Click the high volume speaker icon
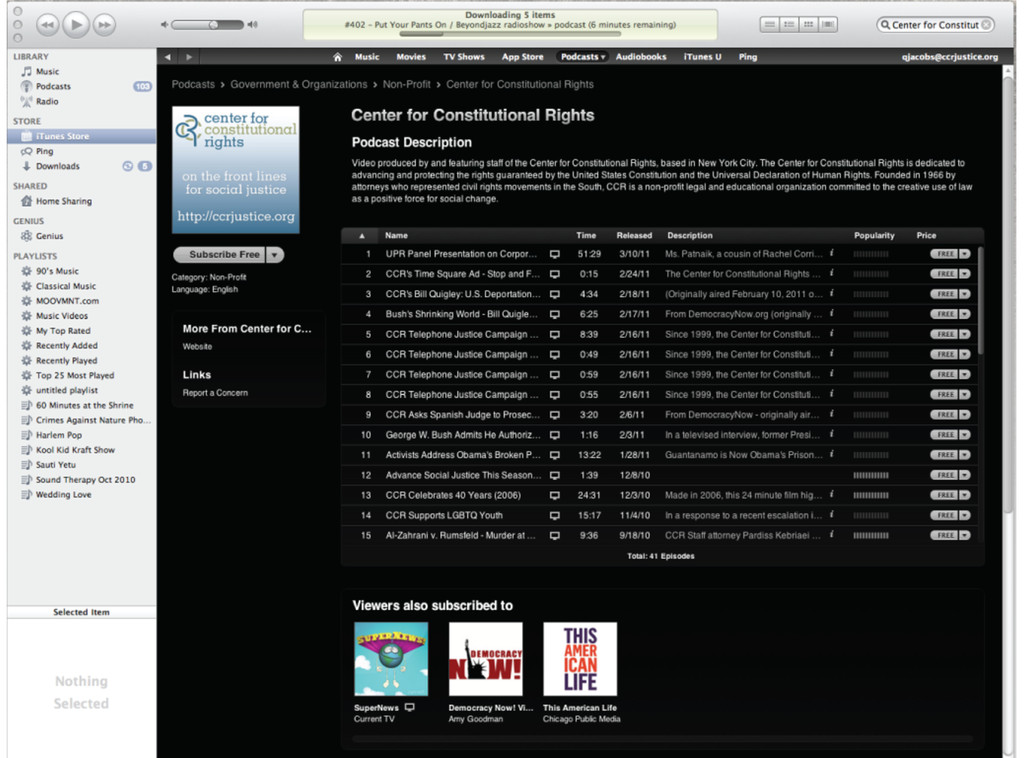The image size is (1024, 758). pos(253,25)
